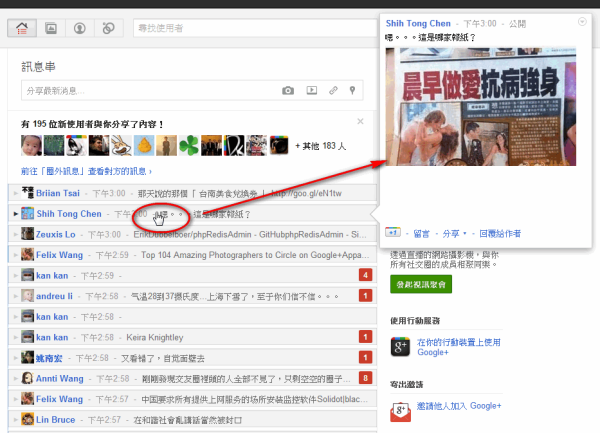
Task: Click andreu li's red 1 badge
Action: [x=365, y=296]
